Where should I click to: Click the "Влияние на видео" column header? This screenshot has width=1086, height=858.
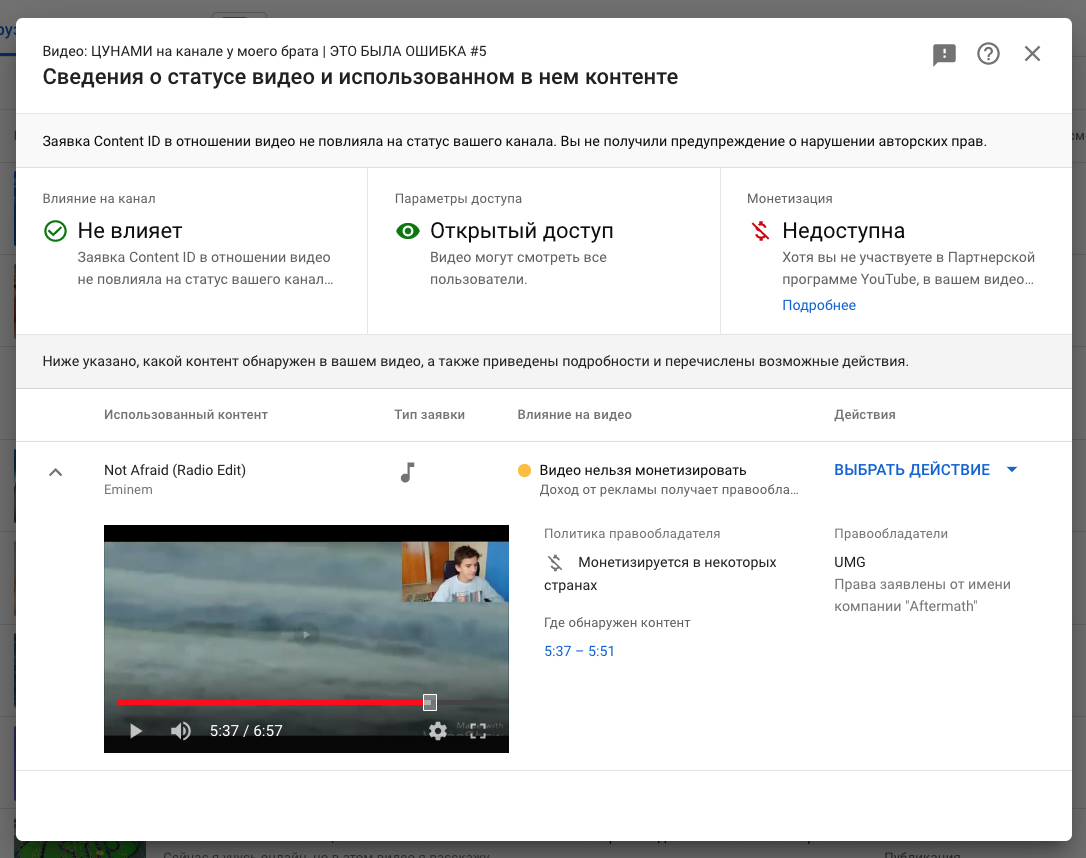[x=574, y=415]
